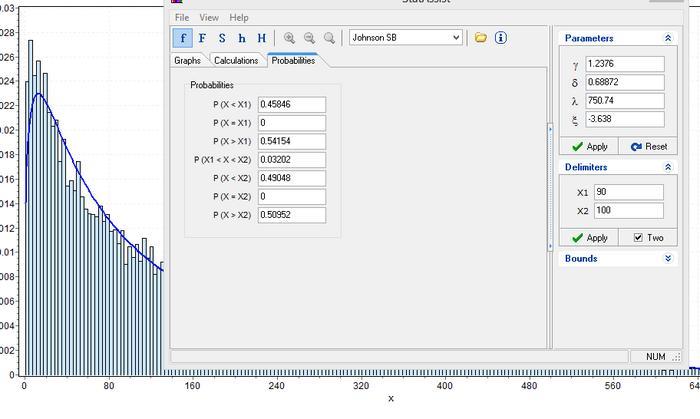Click the P (X = X1) value field
The height and width of the screenshot is (419, 700).
[x=292, y=123]
